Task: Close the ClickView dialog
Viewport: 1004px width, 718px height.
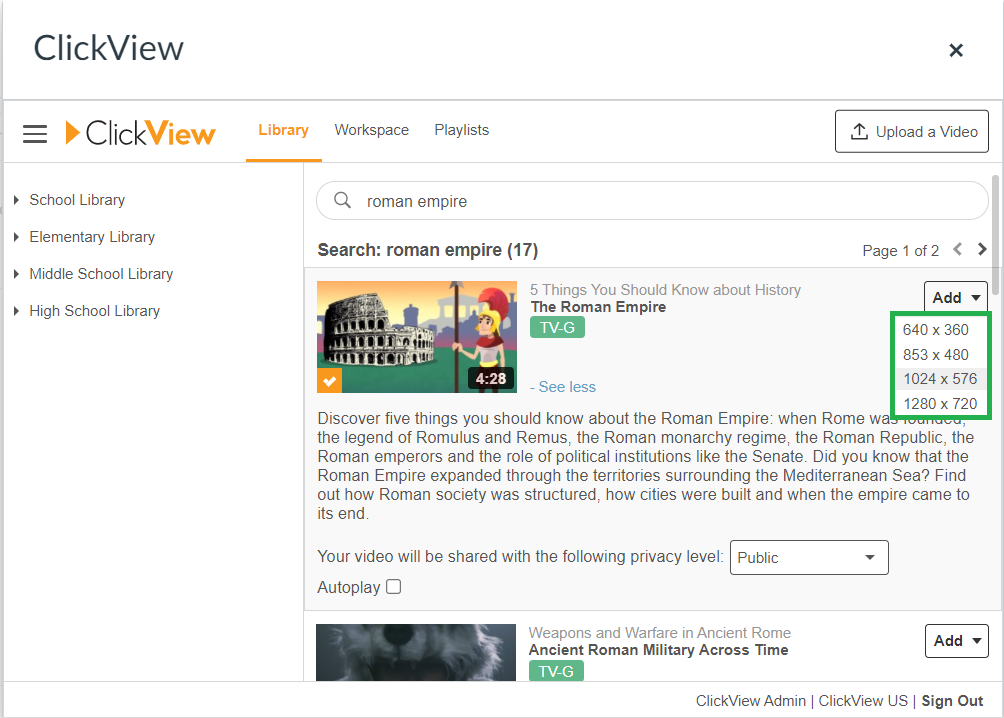Action: click(x=956, y=50)
